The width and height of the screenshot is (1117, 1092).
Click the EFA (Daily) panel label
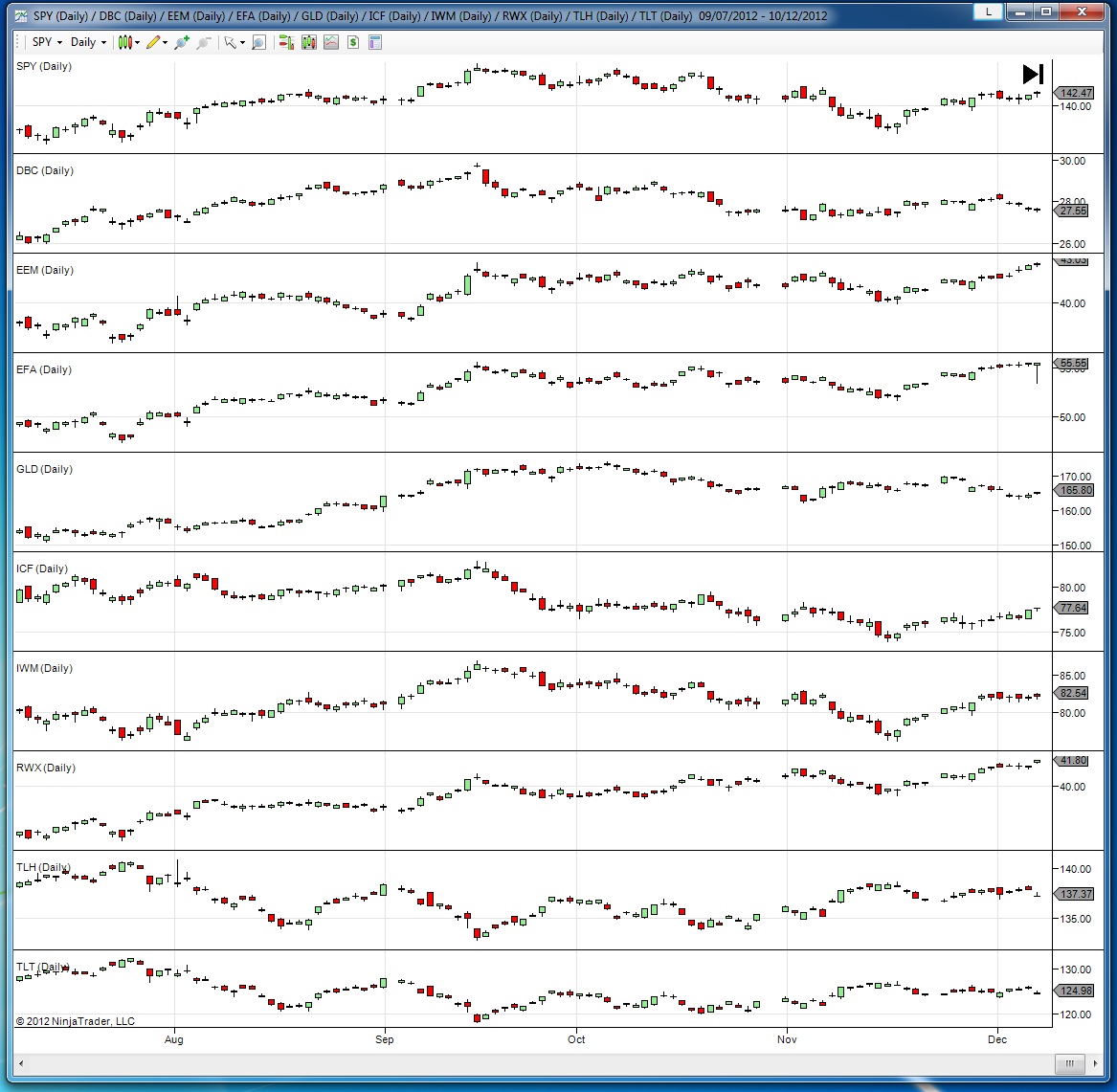pos(43,369)
